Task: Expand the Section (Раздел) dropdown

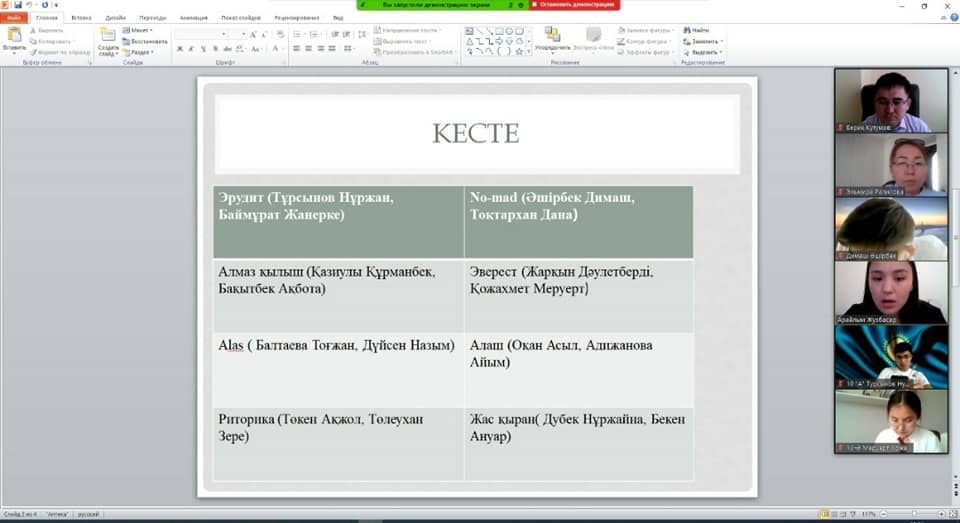Action: tap(141, 52)
